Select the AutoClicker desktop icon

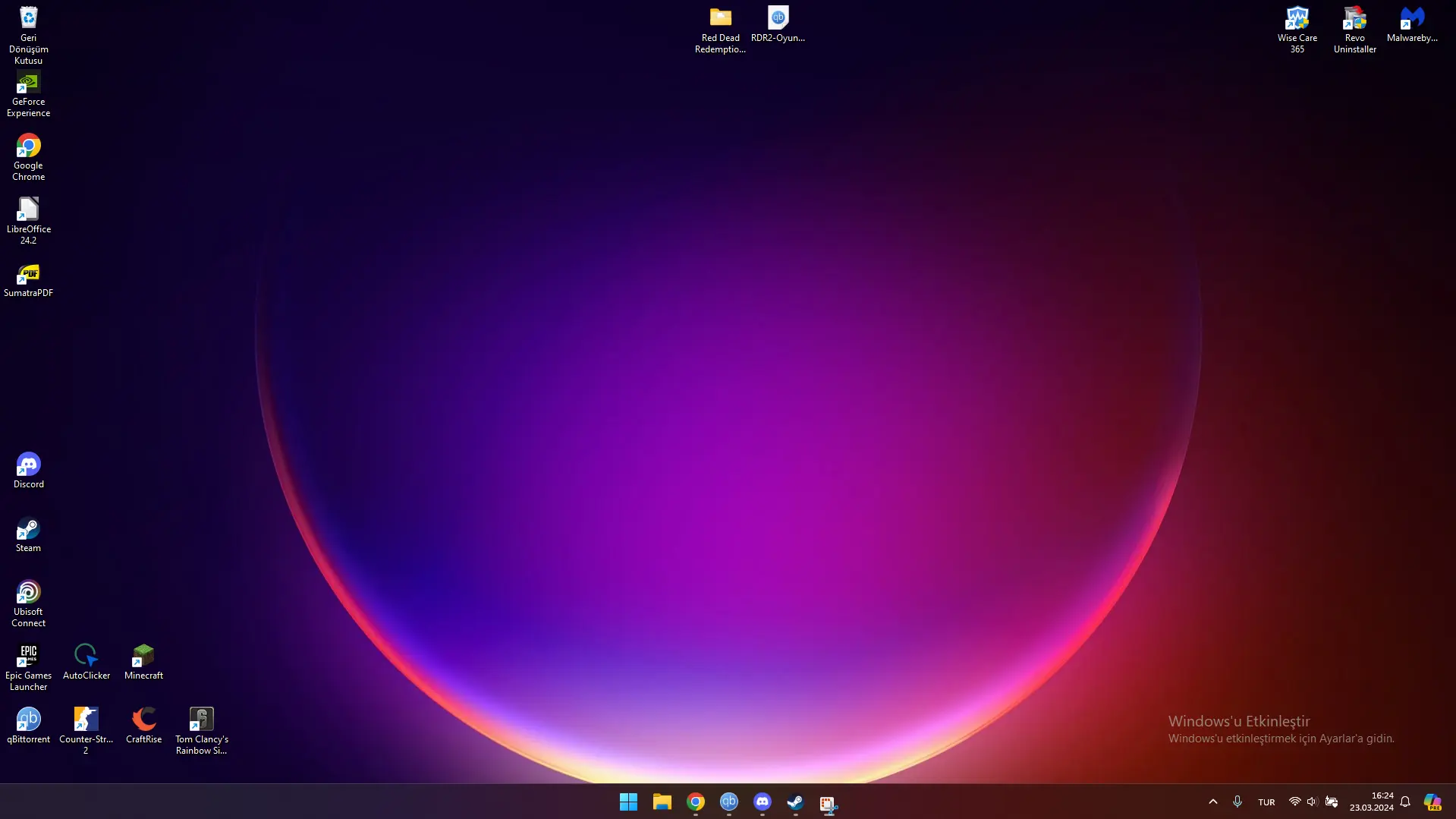point(86,662)
